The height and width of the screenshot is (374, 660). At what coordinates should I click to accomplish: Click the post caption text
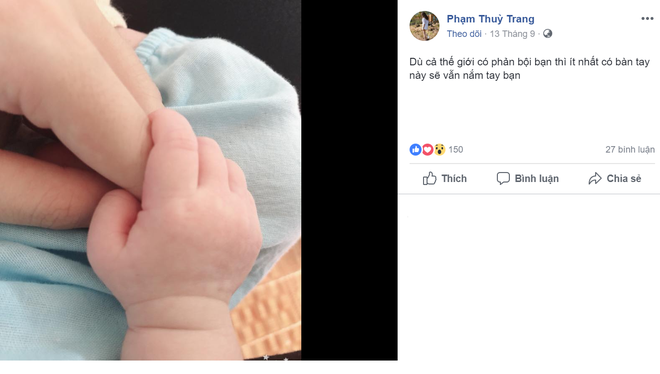(530, 69)
